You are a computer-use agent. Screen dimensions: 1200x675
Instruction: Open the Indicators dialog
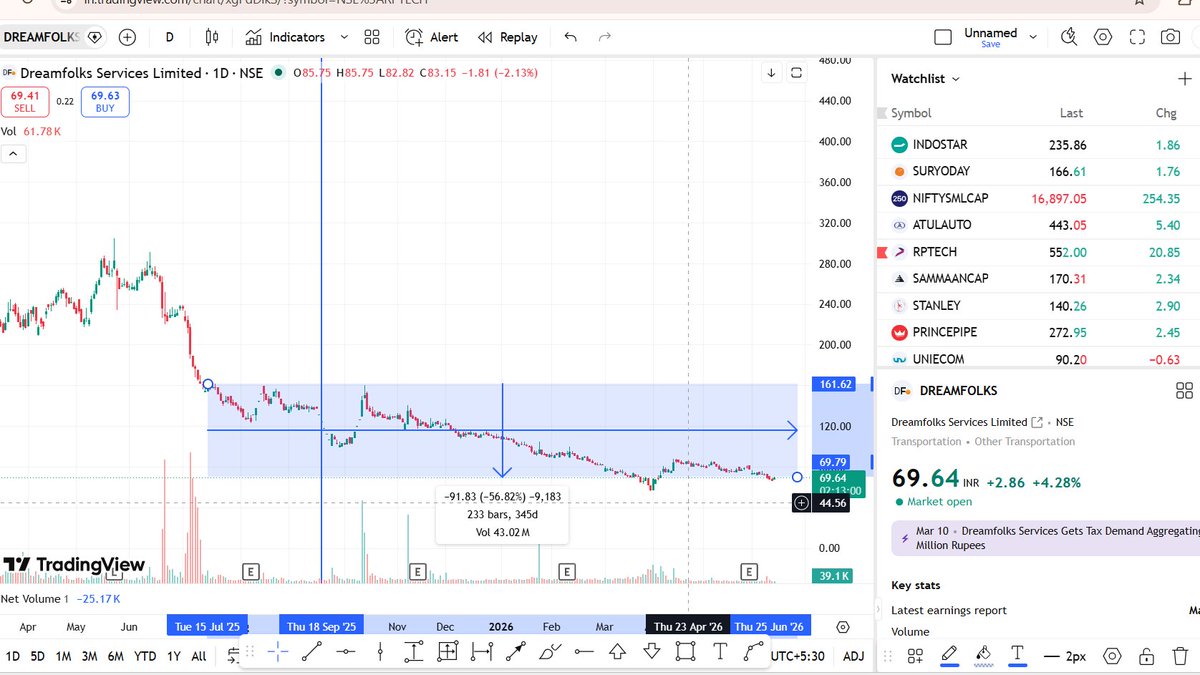click(285, 37)
